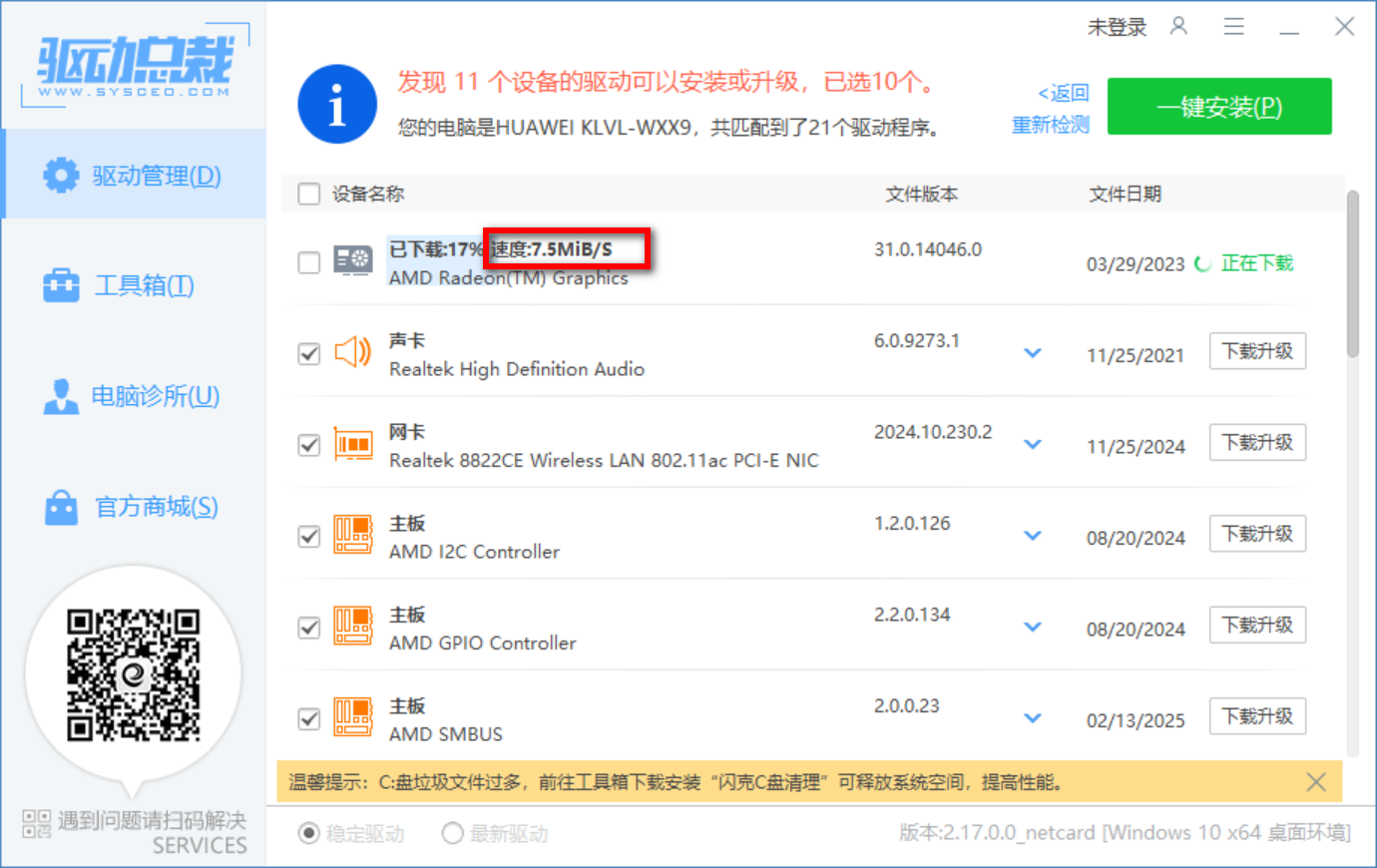
Task: Click Realtek High Definition Audio device name
Action: tap(517, 369)
